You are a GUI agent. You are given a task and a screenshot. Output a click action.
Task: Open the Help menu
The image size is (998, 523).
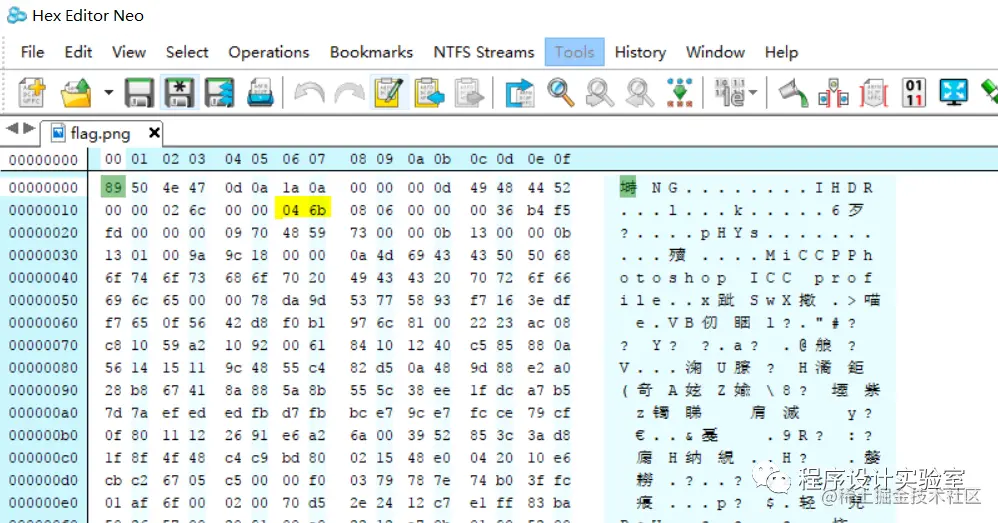[x=782, y=52]
